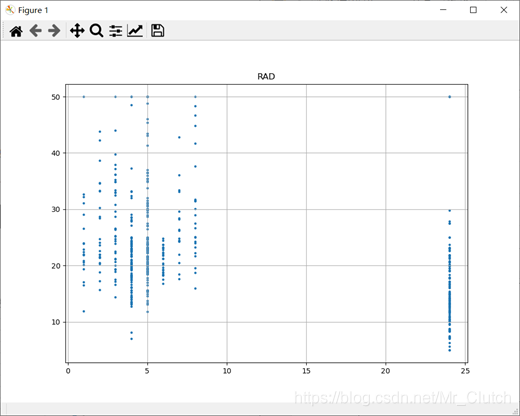Open Configure subplots sliders icon
The image size is (520, 416).
pyautogui.click(x=116, y=31)
